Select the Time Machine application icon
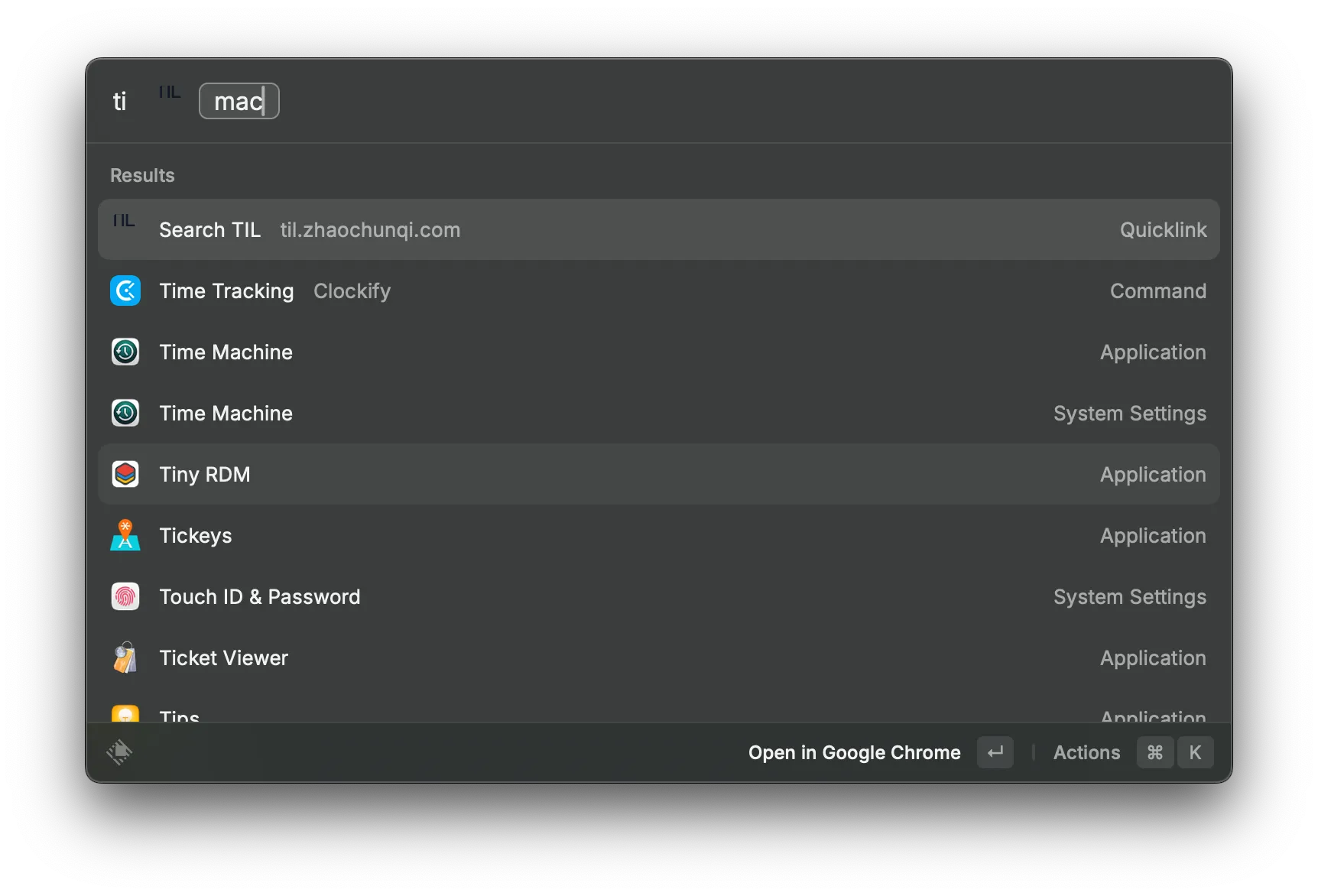This screenshot has width=1318, height=896. point(125,352)
